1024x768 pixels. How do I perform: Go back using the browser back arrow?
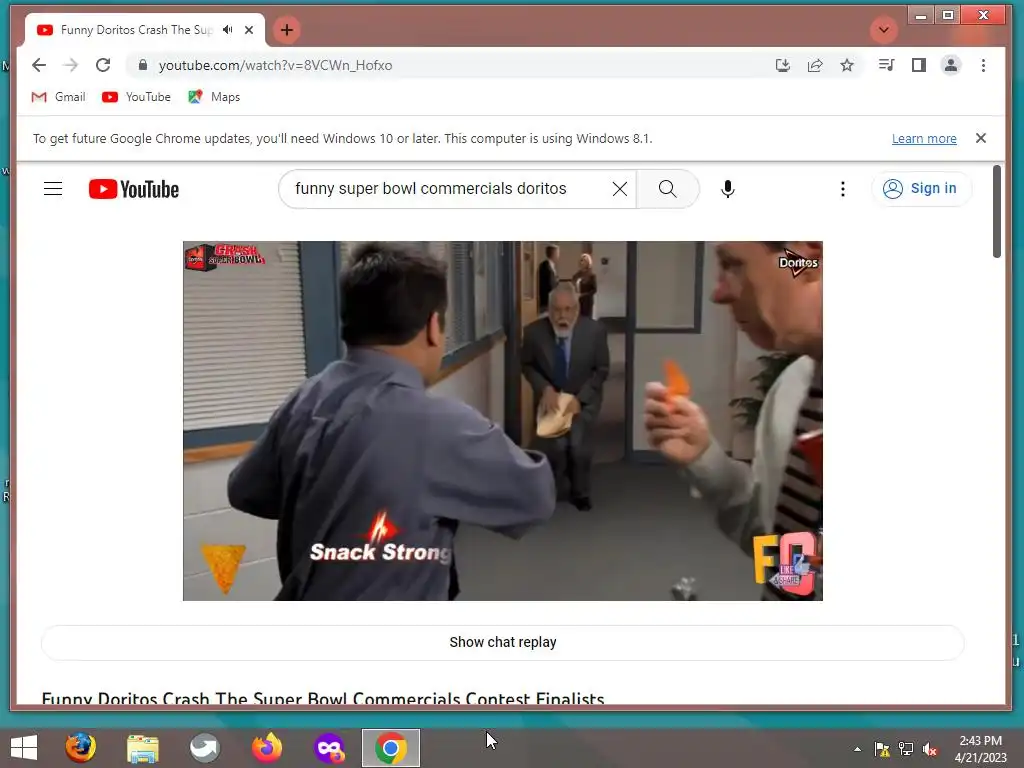click(x=39, y=65)
